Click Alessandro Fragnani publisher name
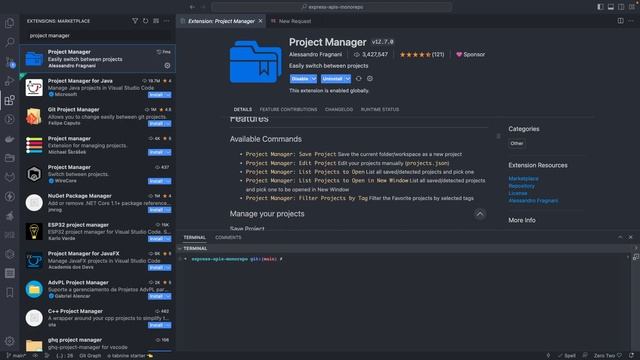This screenshot has width=640, height=360. (316, 54)
